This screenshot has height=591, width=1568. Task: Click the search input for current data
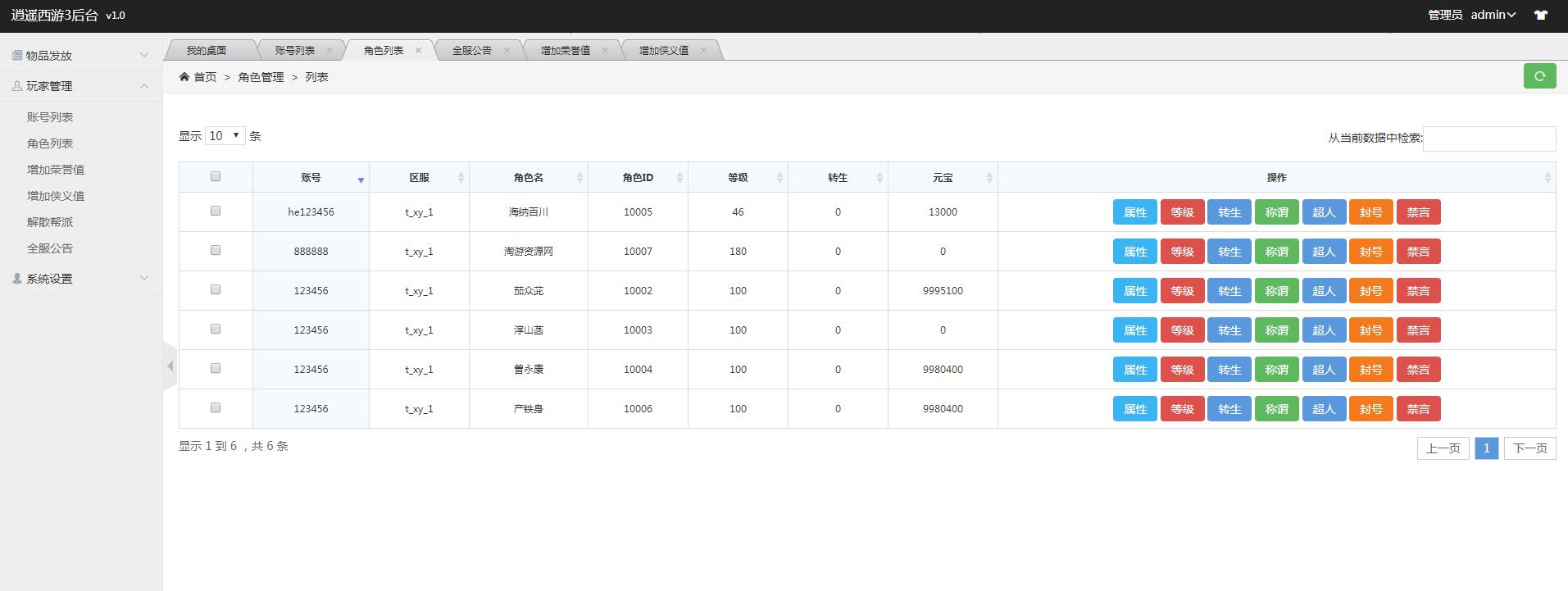tap(1489, 139)
